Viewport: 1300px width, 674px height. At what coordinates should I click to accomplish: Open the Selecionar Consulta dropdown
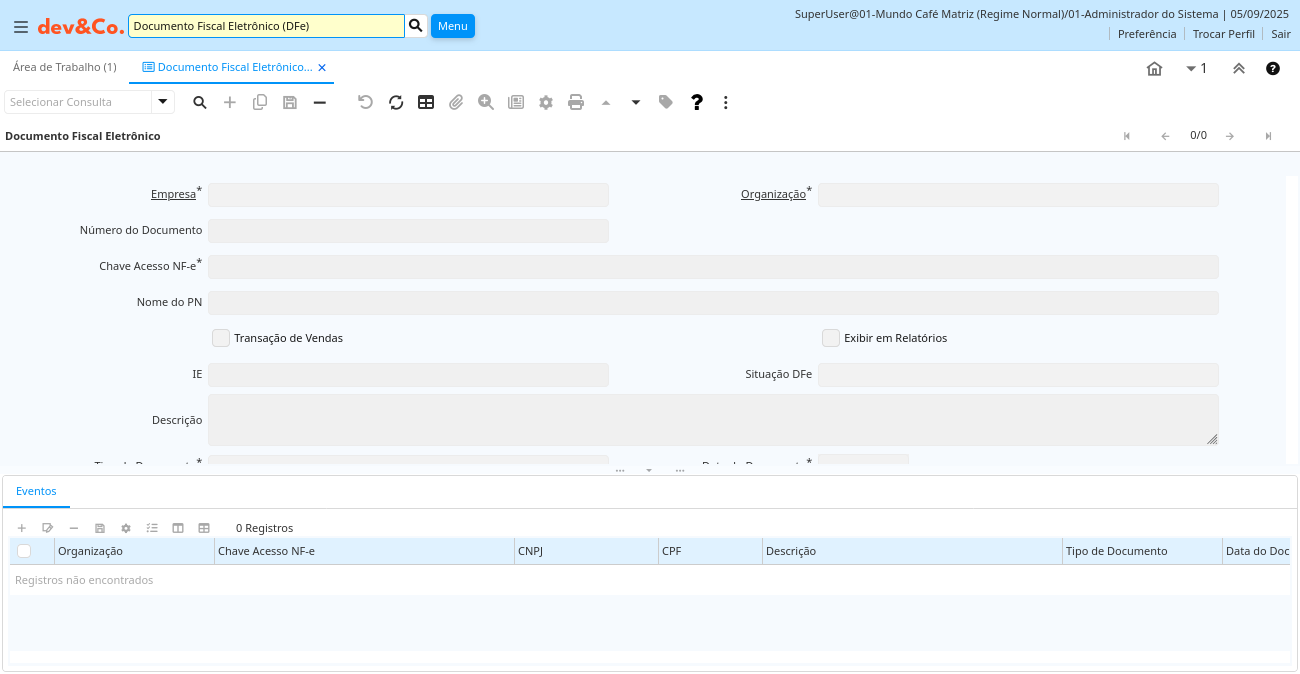point(163,102)
